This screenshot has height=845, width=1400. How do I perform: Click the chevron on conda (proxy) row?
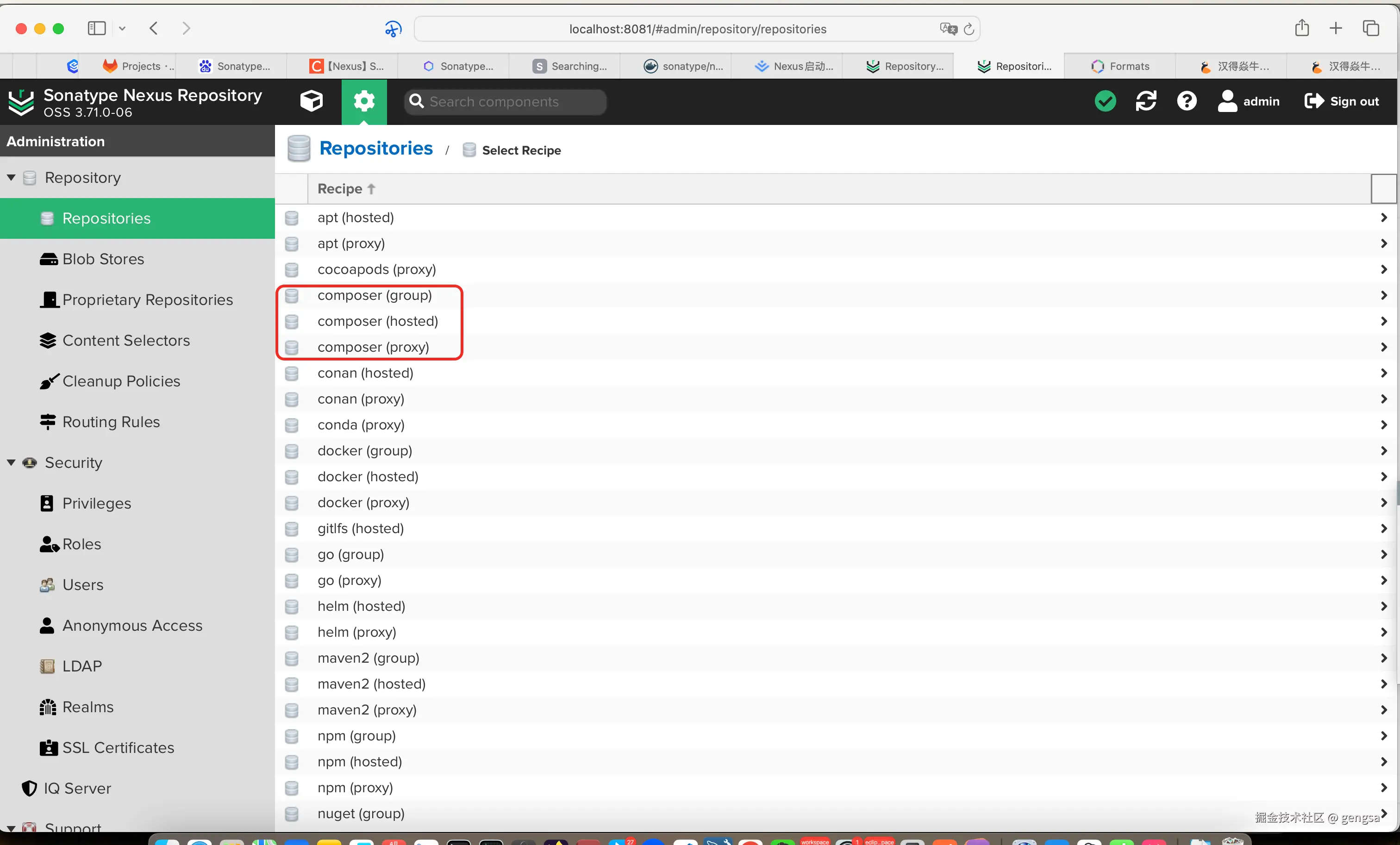point(1384,425)
